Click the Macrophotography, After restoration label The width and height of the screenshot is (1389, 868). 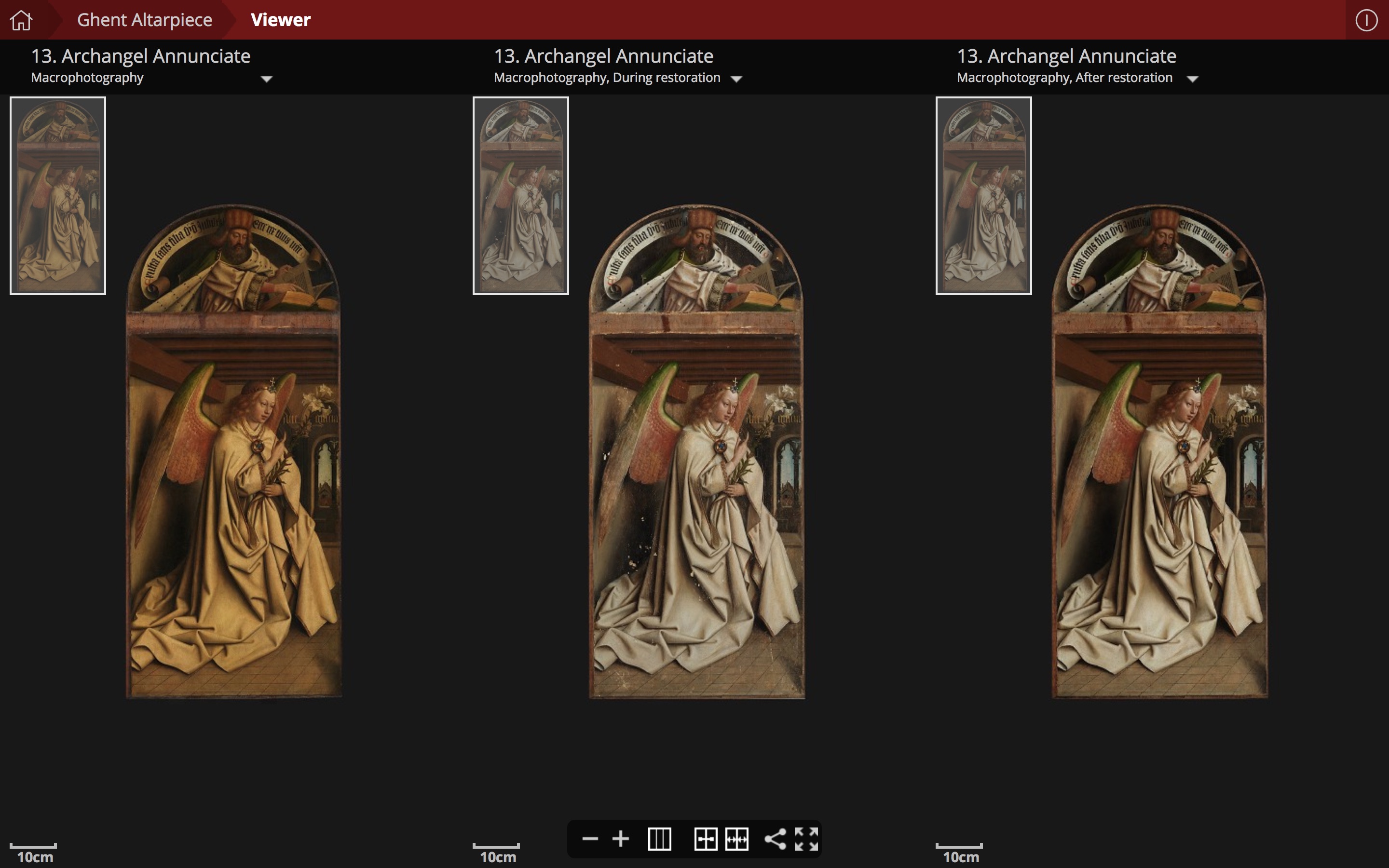pyautogui.click(x=1064, y=78)
